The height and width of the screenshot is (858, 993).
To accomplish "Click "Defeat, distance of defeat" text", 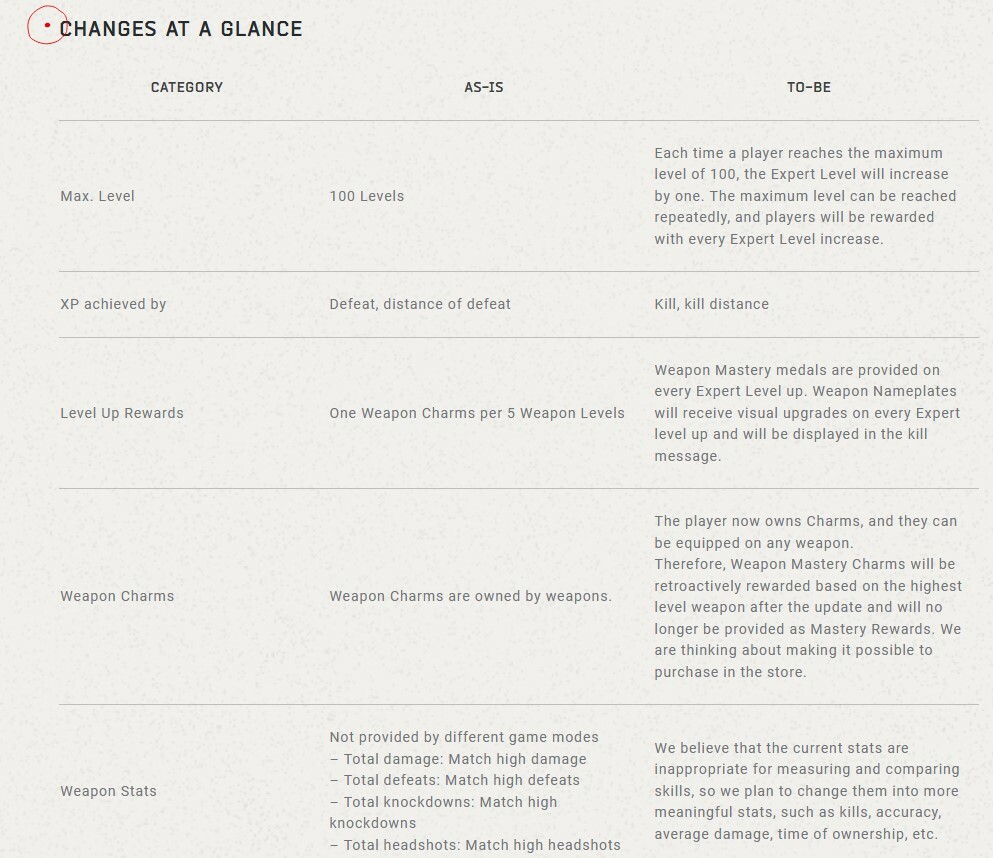I will [x=420, y=304].
